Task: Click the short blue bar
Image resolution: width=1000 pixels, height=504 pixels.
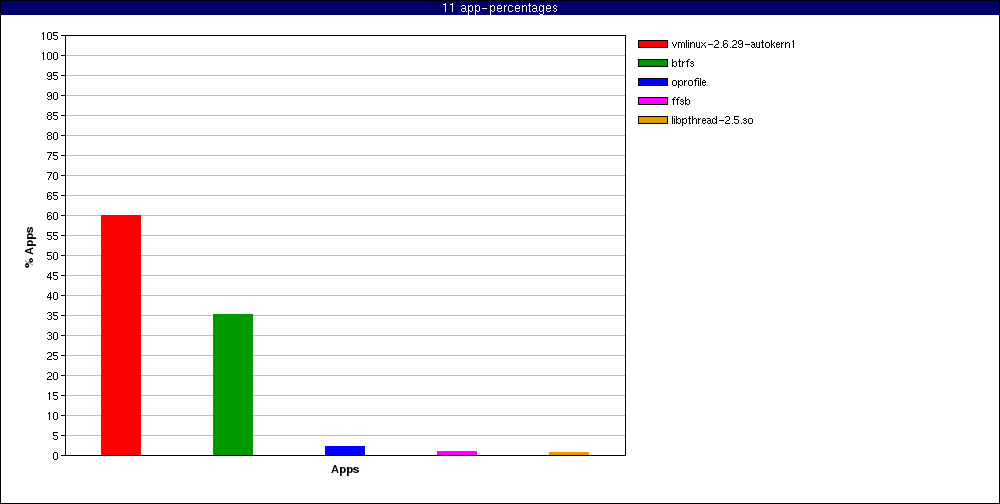Action: point(345,451)
